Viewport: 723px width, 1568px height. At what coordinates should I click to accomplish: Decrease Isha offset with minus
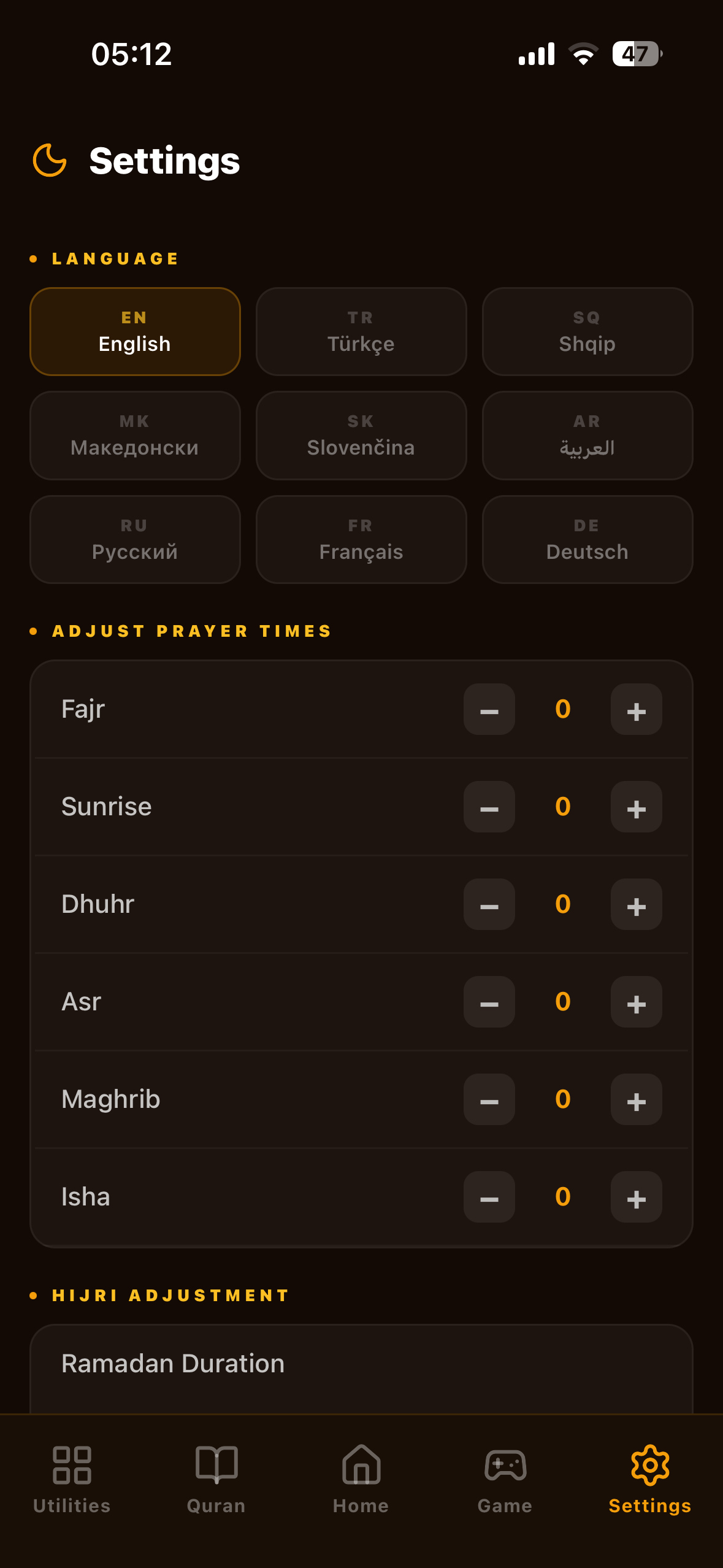pyautogui.click(x=489, y=1197)
